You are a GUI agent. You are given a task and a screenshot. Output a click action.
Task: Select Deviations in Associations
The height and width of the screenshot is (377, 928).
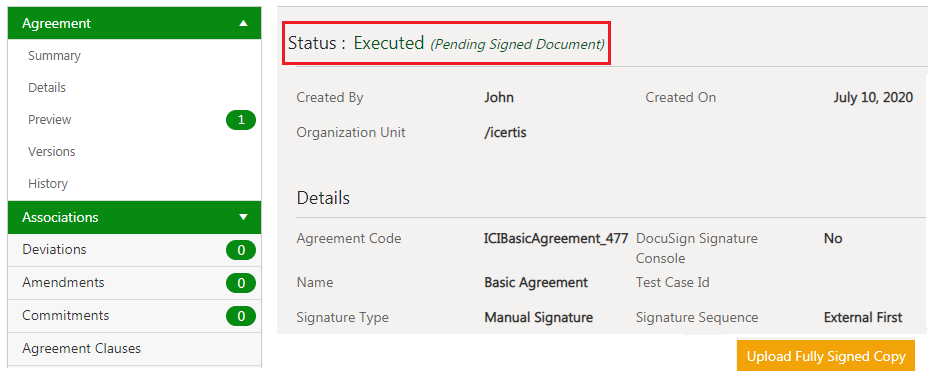point(54,249)
